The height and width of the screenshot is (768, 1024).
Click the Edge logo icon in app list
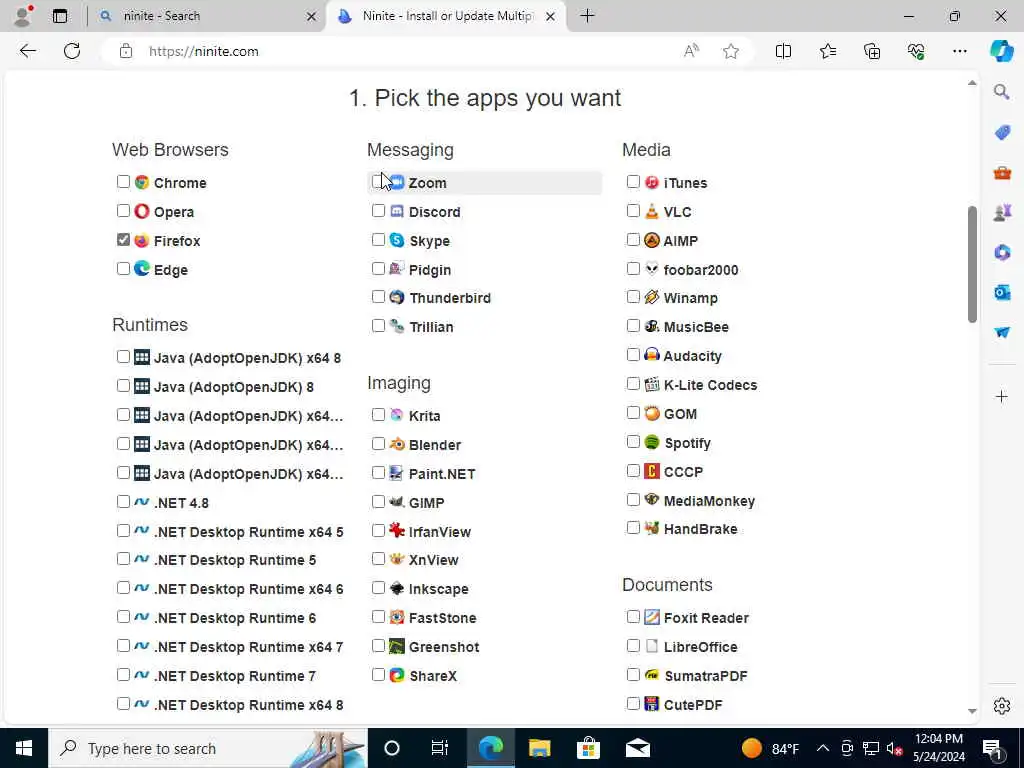(x=142, y=268)
